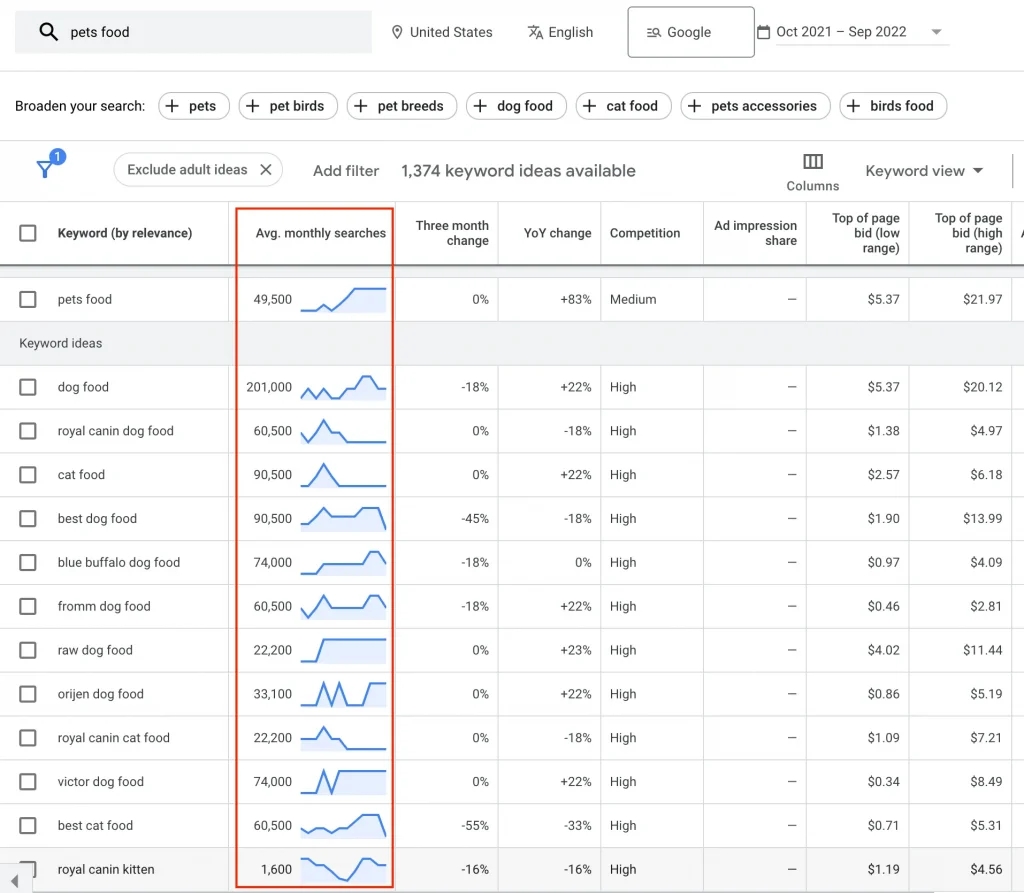Add 'pet birds' to broaden search
Screen dimensions: 1024x893
tap(288, 106)
